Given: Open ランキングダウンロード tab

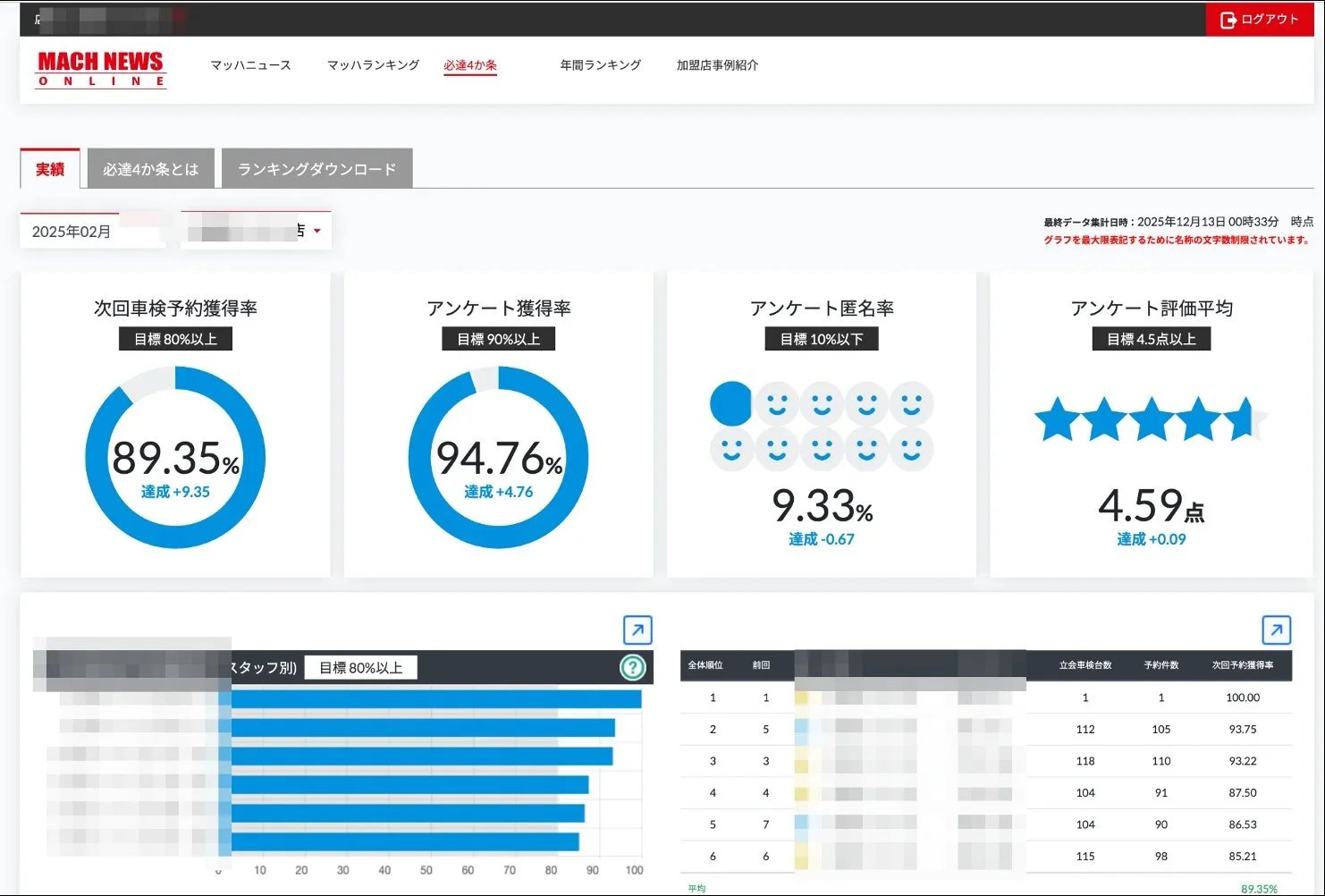Looking at the screenshot, I should [x=317, y=169].
